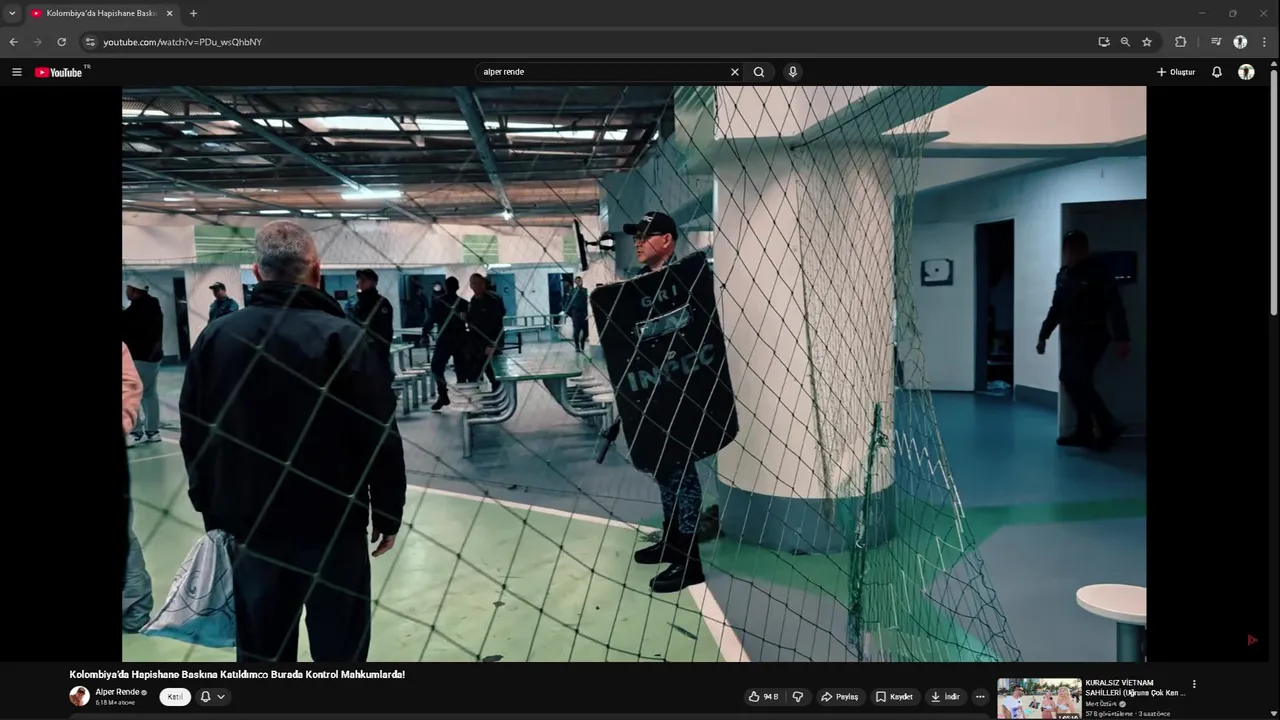The height and width of the screenshot is (720, 1280).
Task: Open the Oluştur create button
Action: pos(1176,72)
